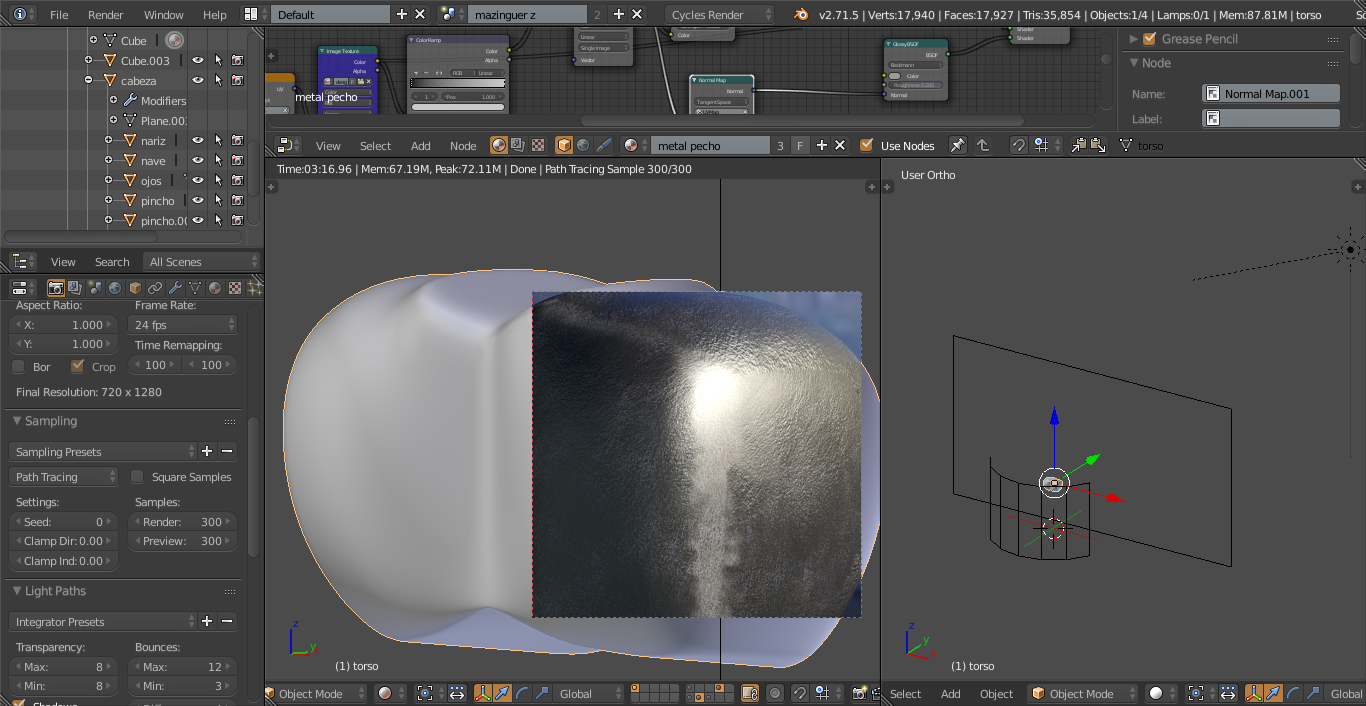Open the Render menu in the top bar
The image size is (1366, 706).
coord(105,15)
